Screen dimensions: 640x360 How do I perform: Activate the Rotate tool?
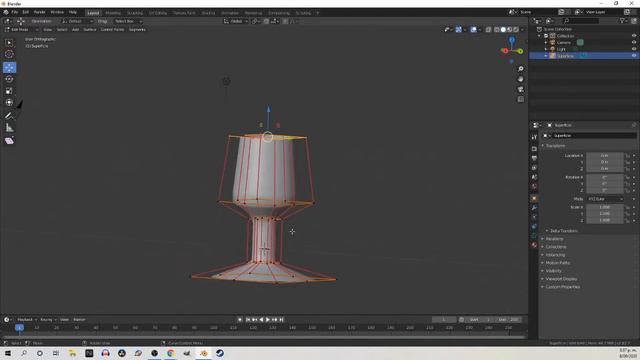pos(9,79)
